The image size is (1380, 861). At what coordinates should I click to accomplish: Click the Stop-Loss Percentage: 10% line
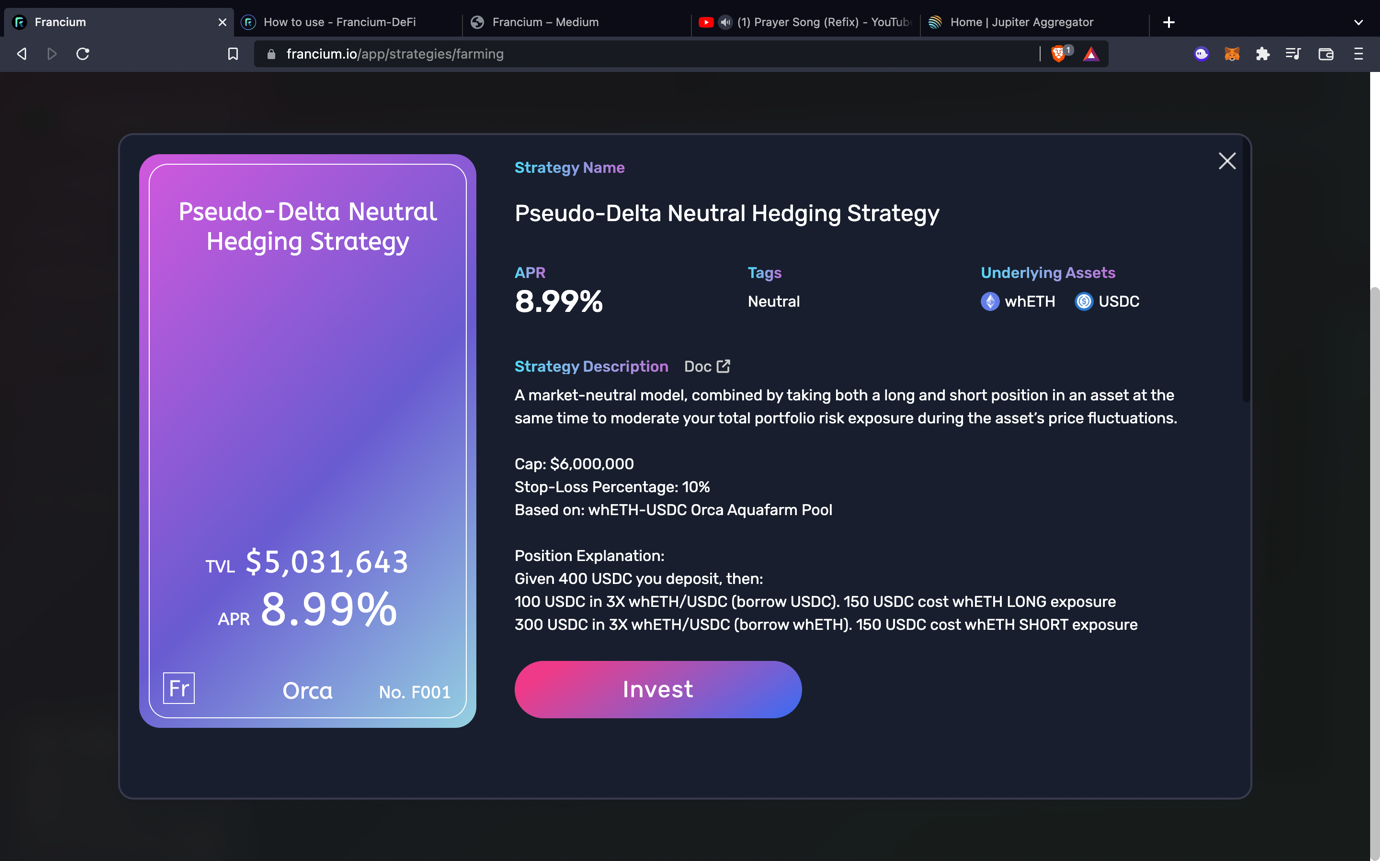(x=612, y=487)
